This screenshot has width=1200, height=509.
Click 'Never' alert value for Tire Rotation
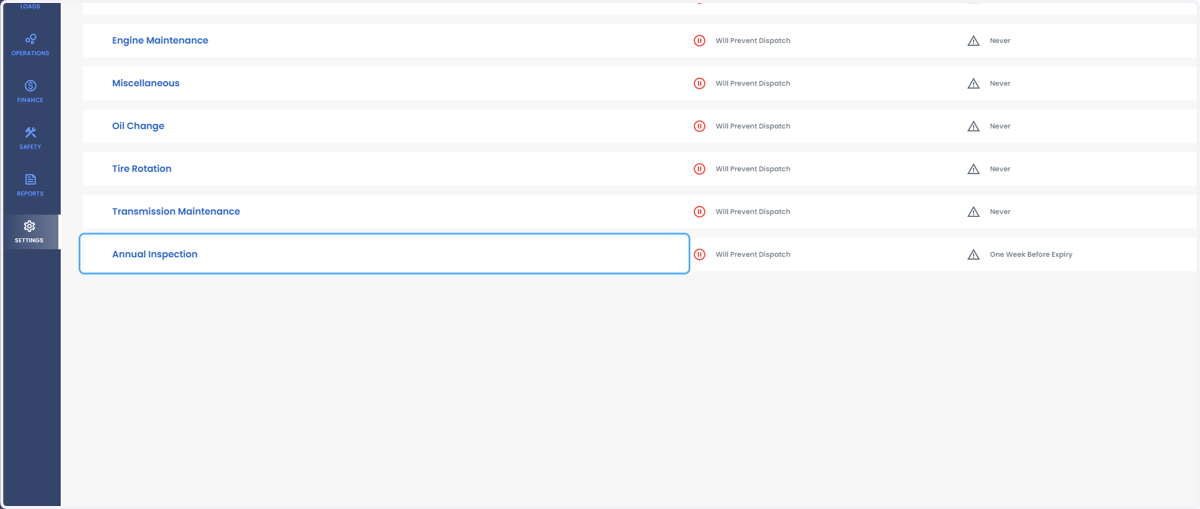pyautogui.click(x=1000, y=169)
